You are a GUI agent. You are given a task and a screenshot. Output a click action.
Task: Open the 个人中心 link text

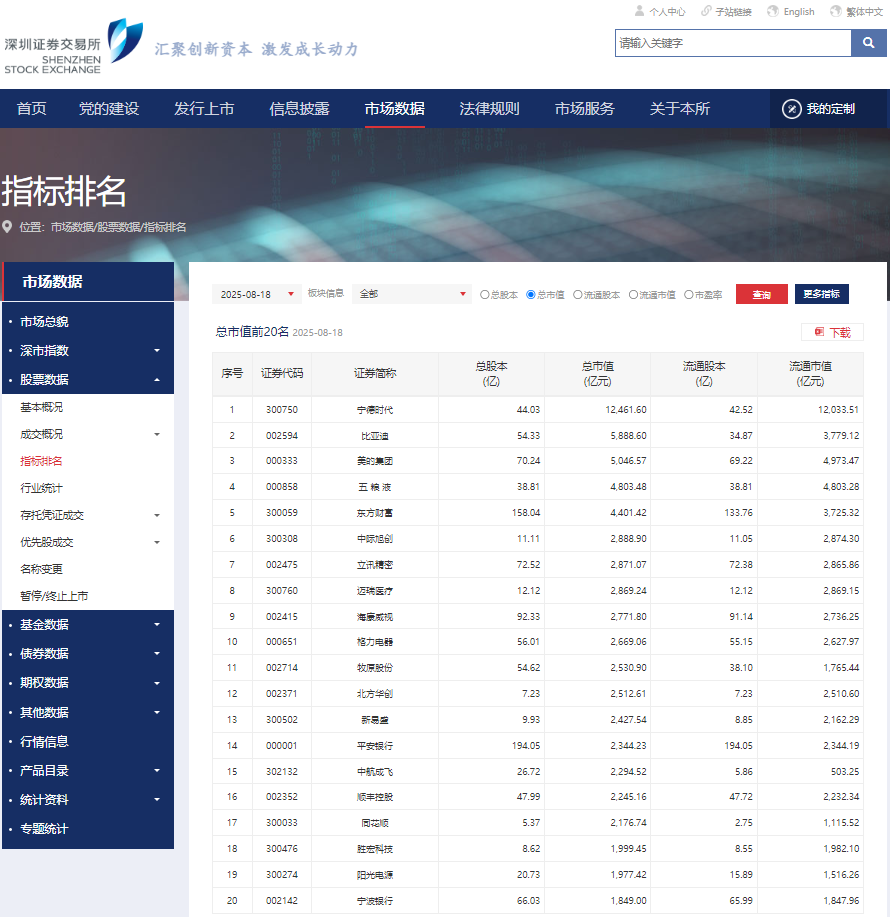coord(667,11)
